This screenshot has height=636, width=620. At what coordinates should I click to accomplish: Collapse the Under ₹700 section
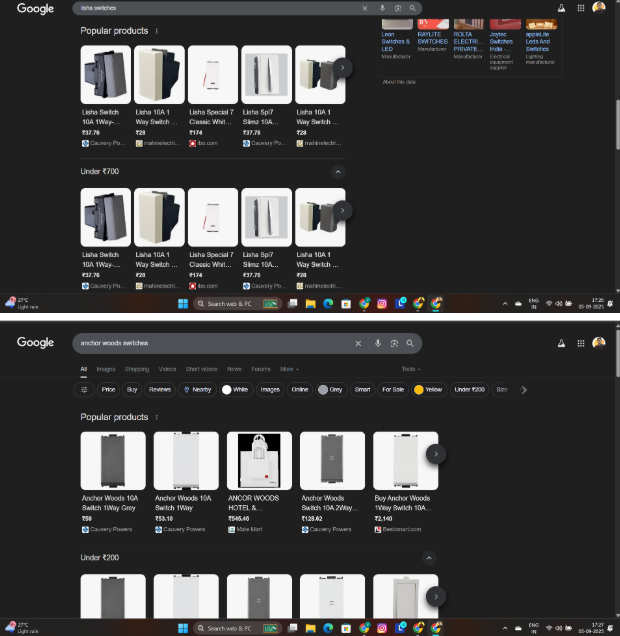tap(338, 172)
